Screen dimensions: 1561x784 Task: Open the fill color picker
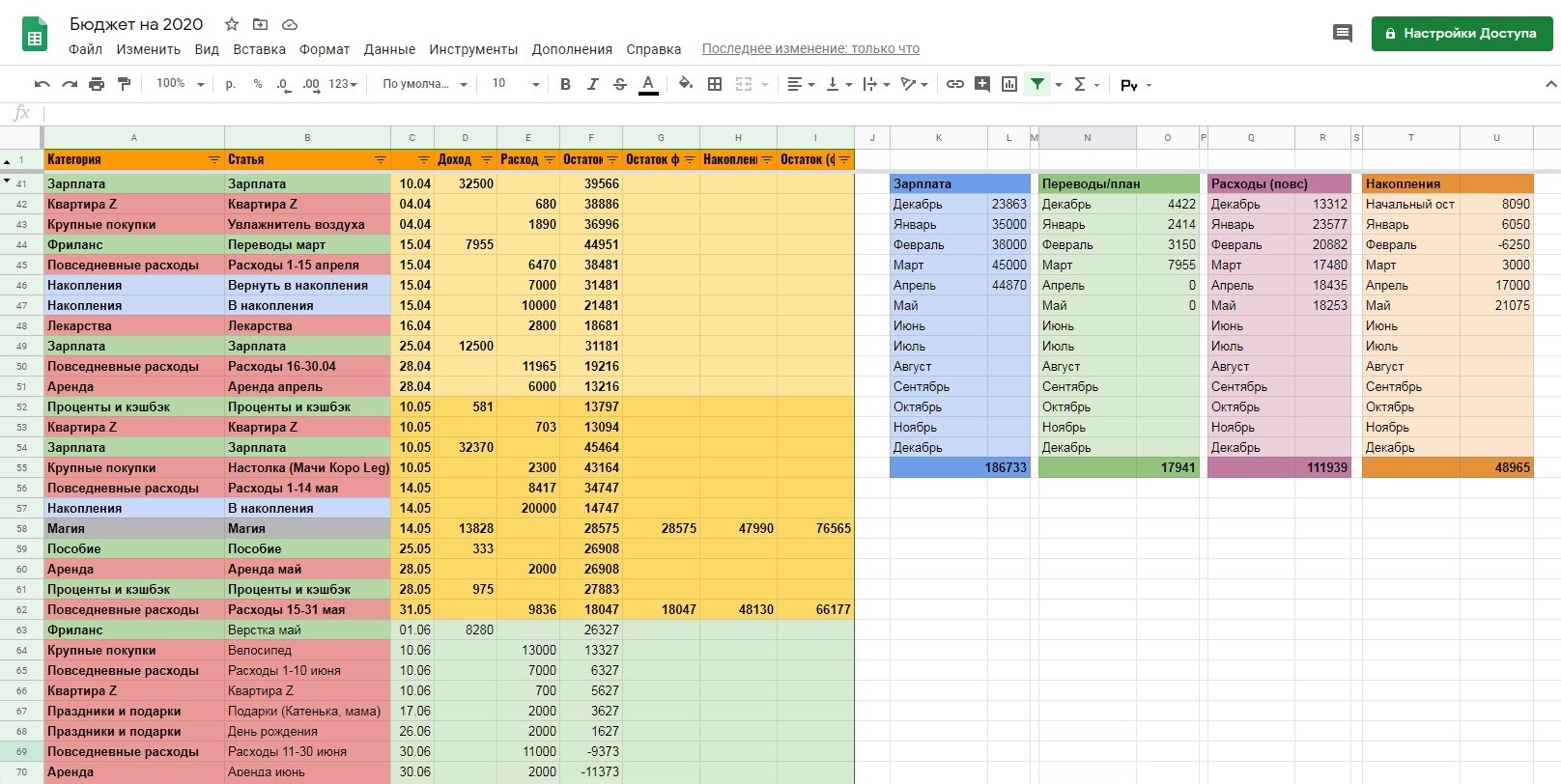pos(686,84)
